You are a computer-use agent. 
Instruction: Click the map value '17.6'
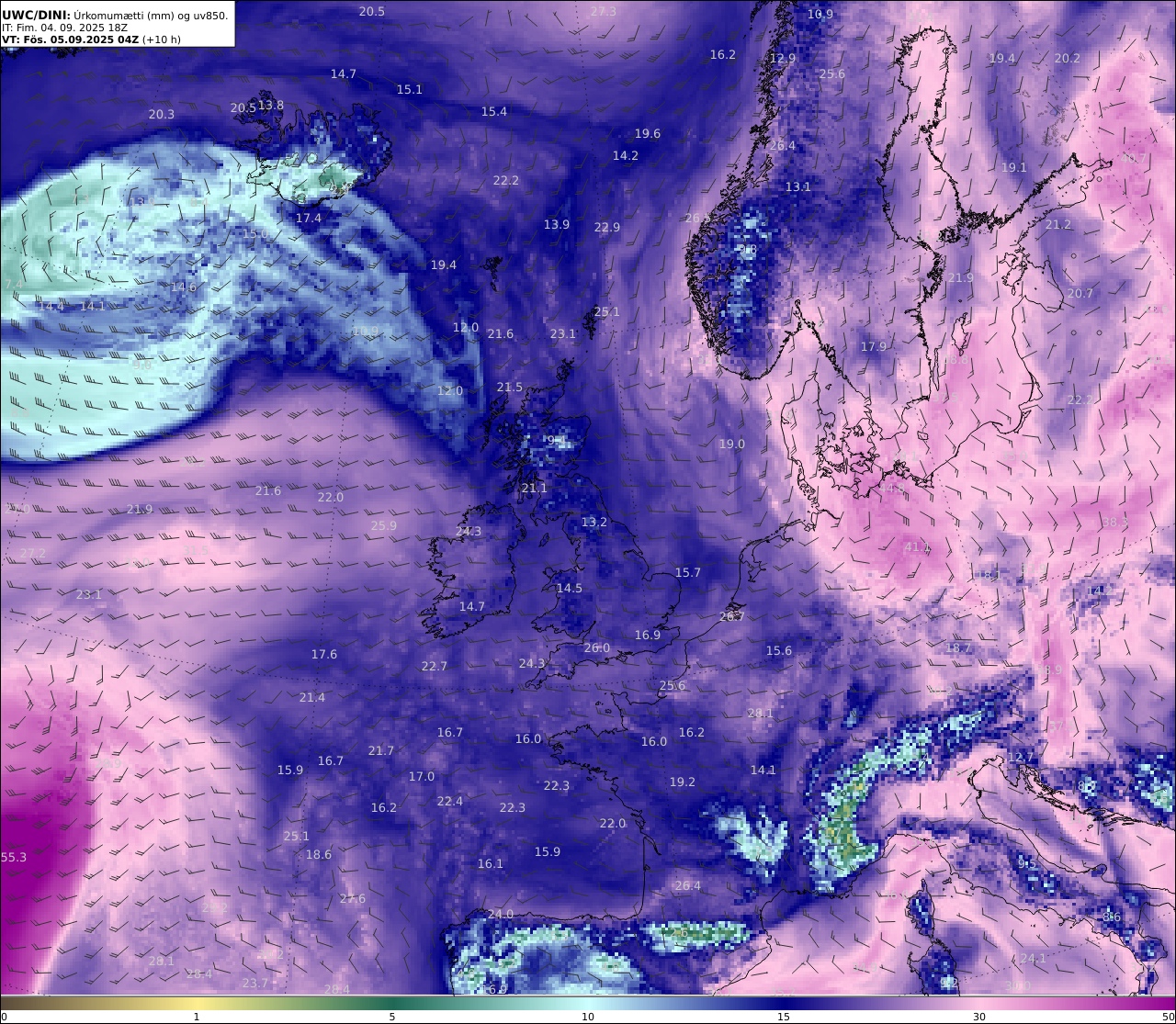point(324,655)
